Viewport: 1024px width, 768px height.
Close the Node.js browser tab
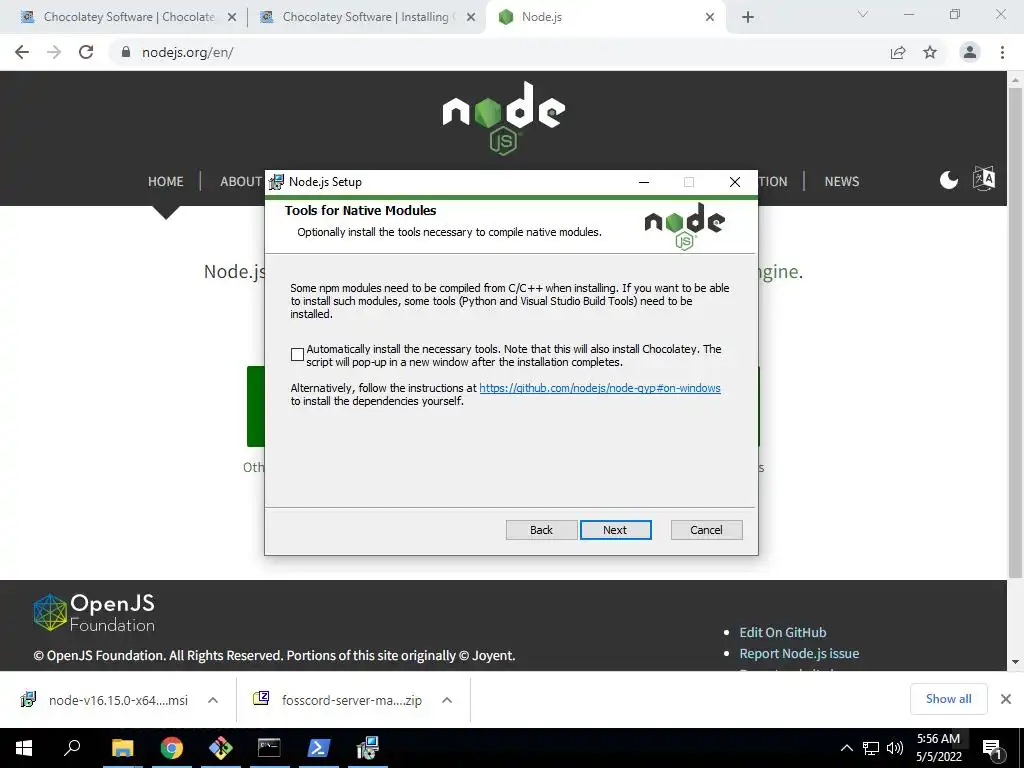(x=710, y=18)
